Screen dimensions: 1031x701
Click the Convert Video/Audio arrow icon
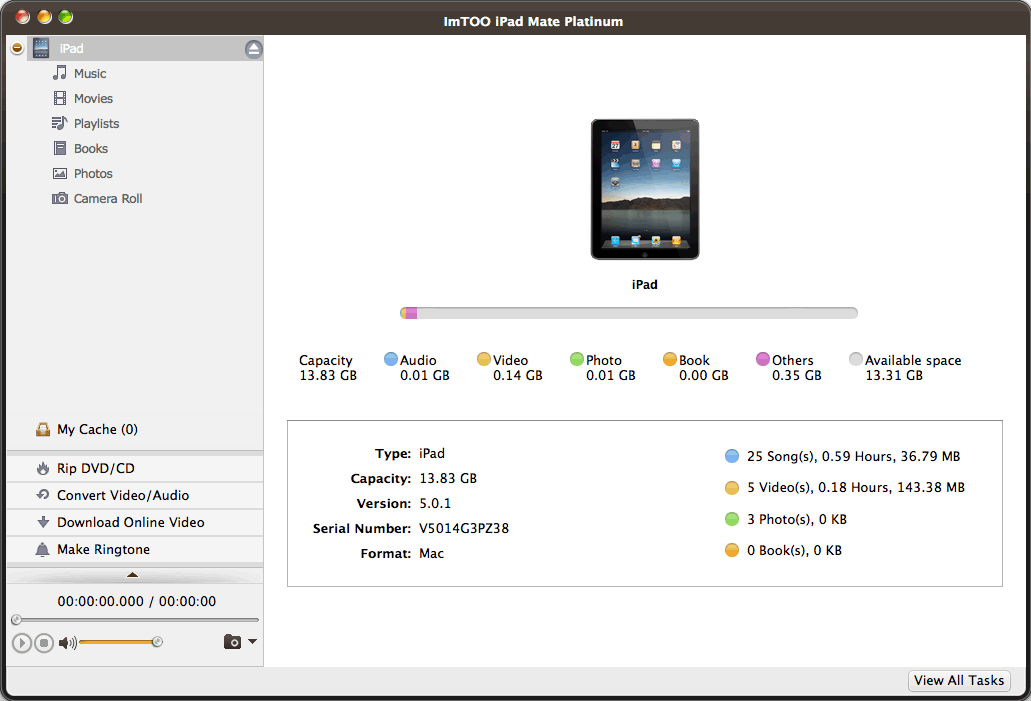coord(43,495)
